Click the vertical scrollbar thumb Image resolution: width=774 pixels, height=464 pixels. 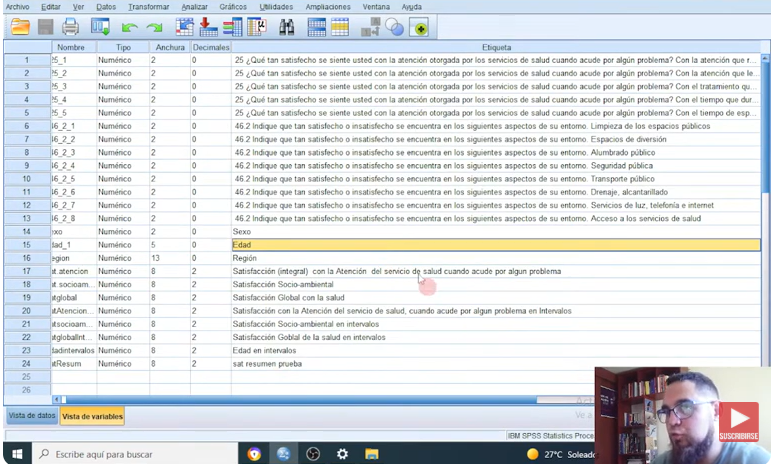[x=766, y=126]
